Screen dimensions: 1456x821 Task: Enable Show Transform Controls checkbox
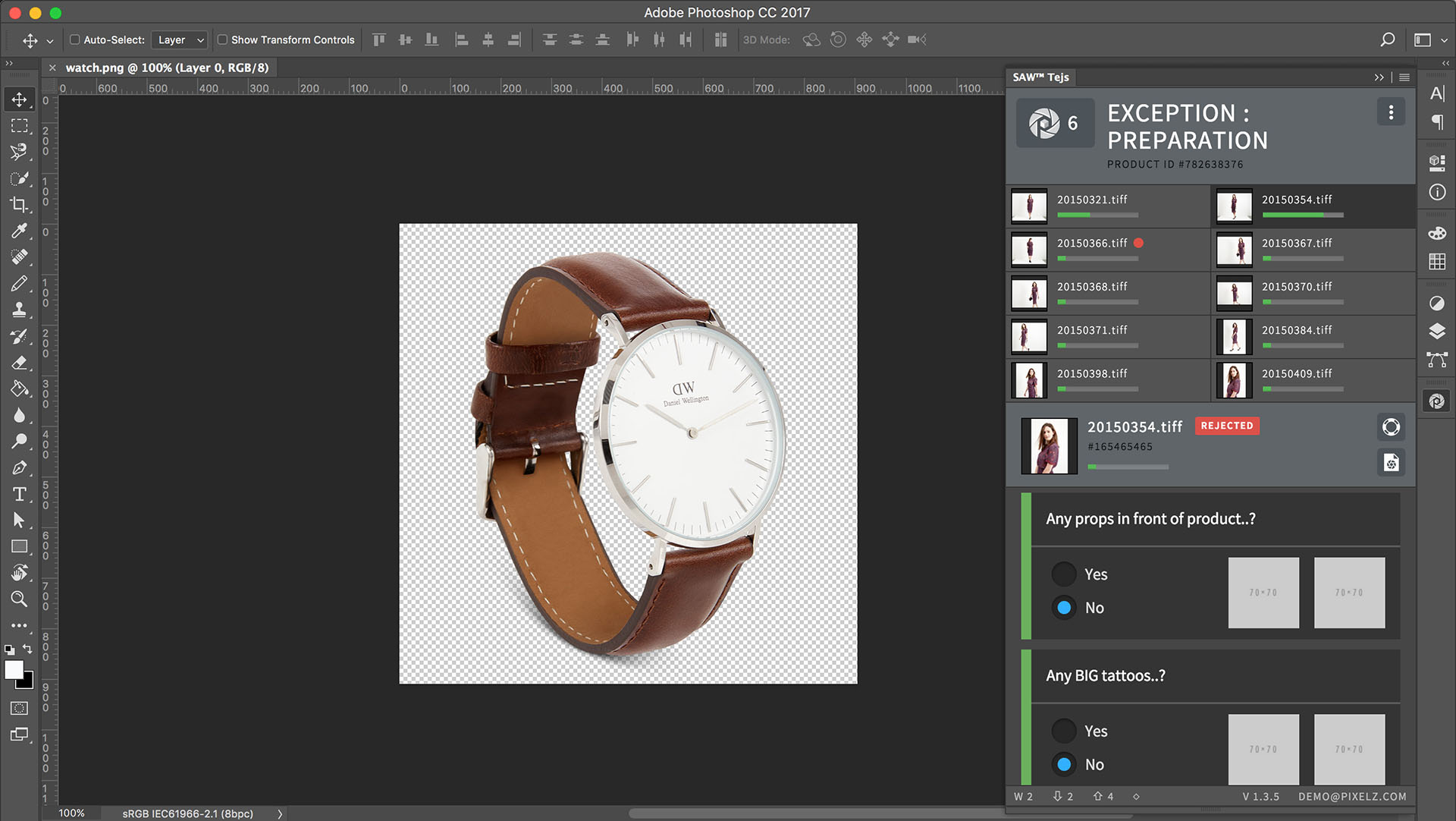[x=222, y=39]
